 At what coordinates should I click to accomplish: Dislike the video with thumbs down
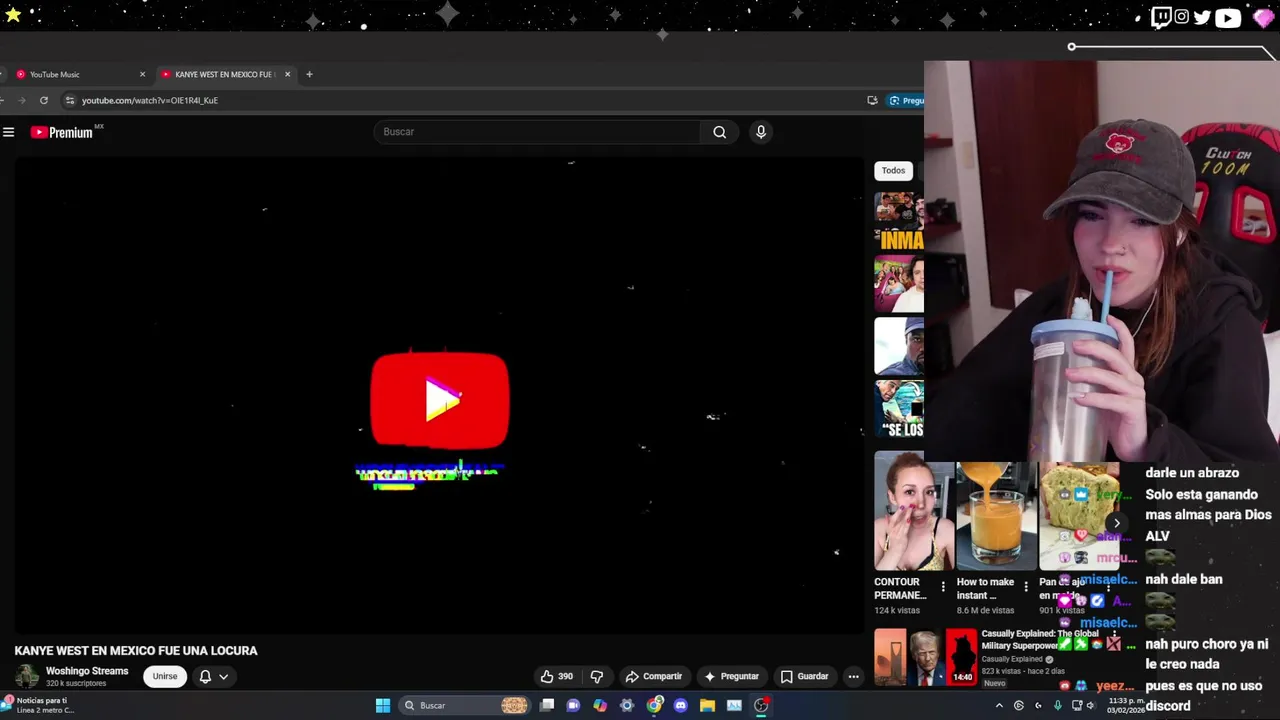(597, 676)
